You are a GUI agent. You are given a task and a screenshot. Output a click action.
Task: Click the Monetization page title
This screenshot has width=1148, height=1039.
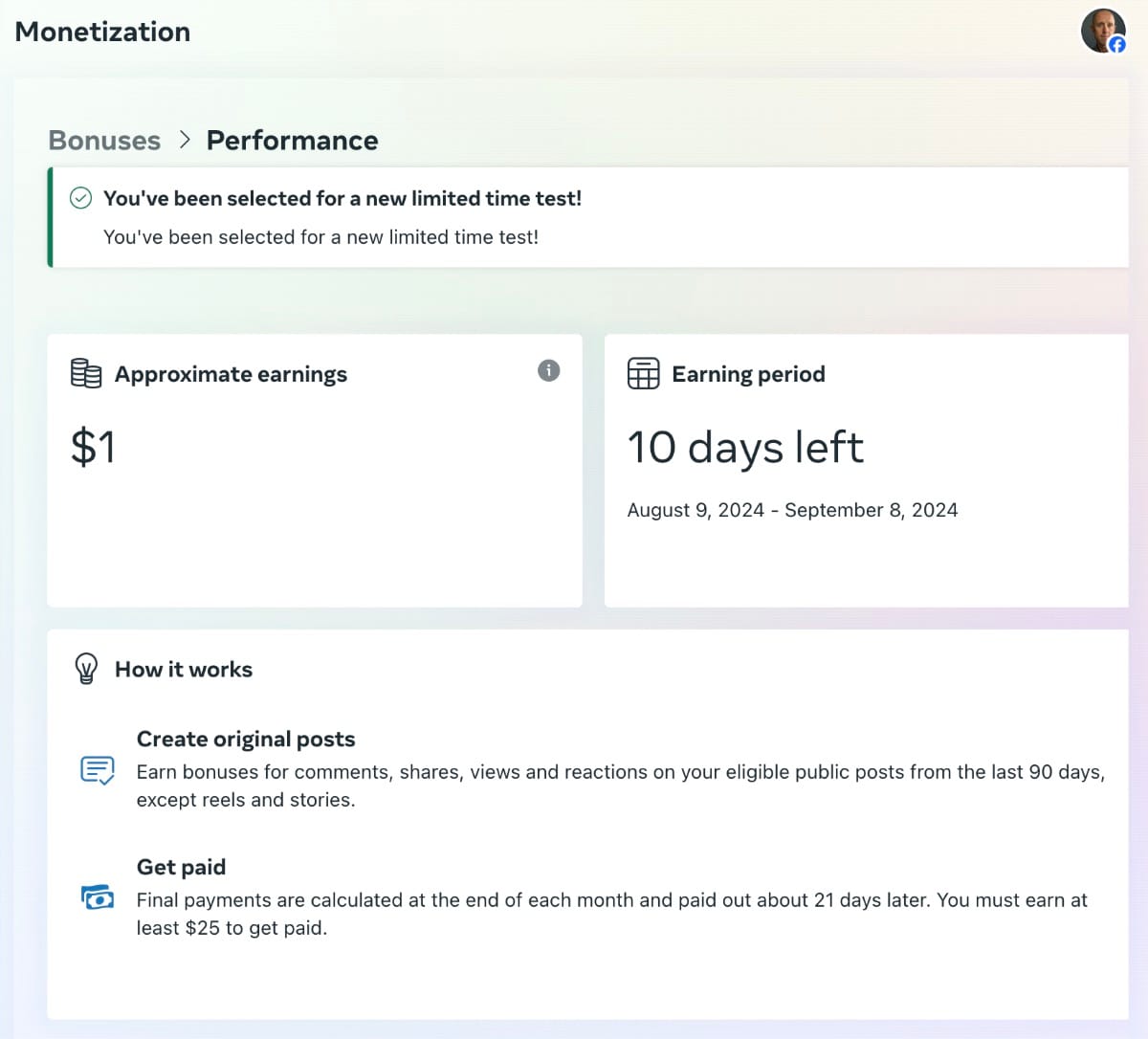tap(102, 32)
